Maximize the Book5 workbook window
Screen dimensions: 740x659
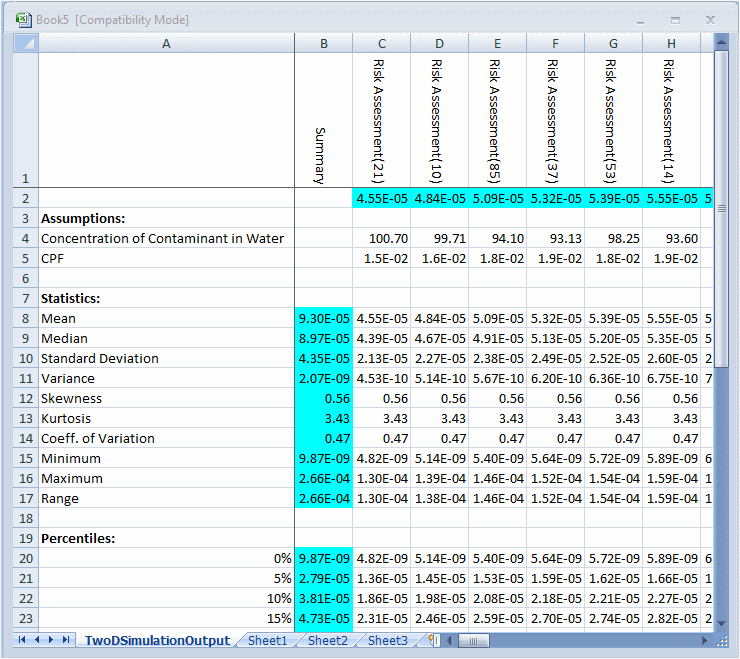675,19
